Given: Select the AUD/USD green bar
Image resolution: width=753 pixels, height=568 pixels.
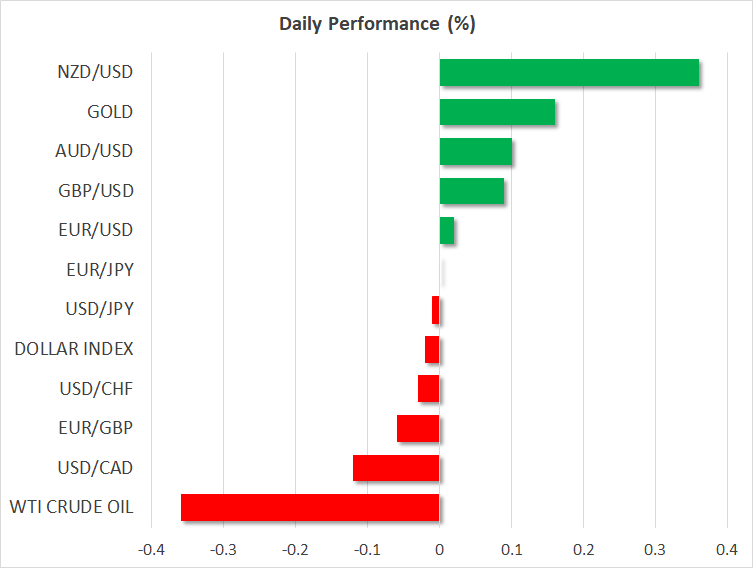Looking at the screenshot, I should click(x=476, y=152).
